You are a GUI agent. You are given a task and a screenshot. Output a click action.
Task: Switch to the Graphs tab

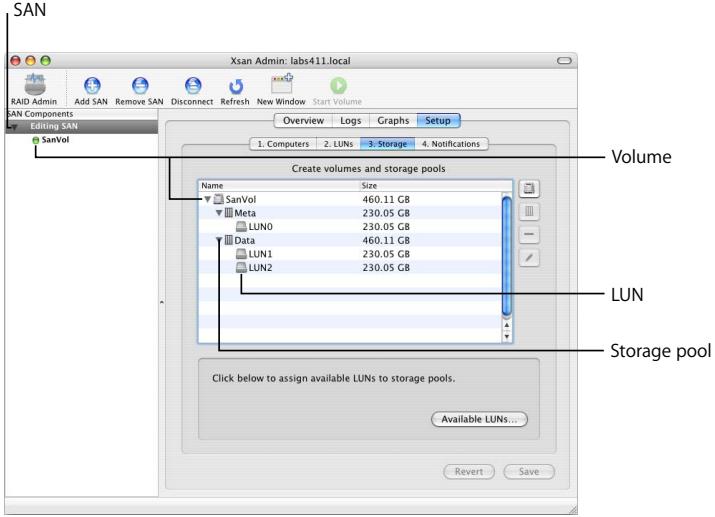tap(393, 121)
